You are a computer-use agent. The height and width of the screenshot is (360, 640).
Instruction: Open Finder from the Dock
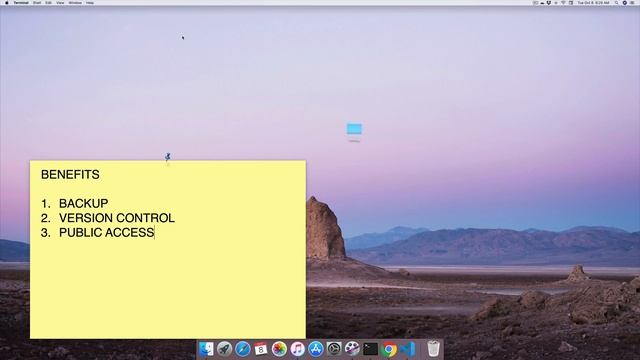[x=206, y=349]
